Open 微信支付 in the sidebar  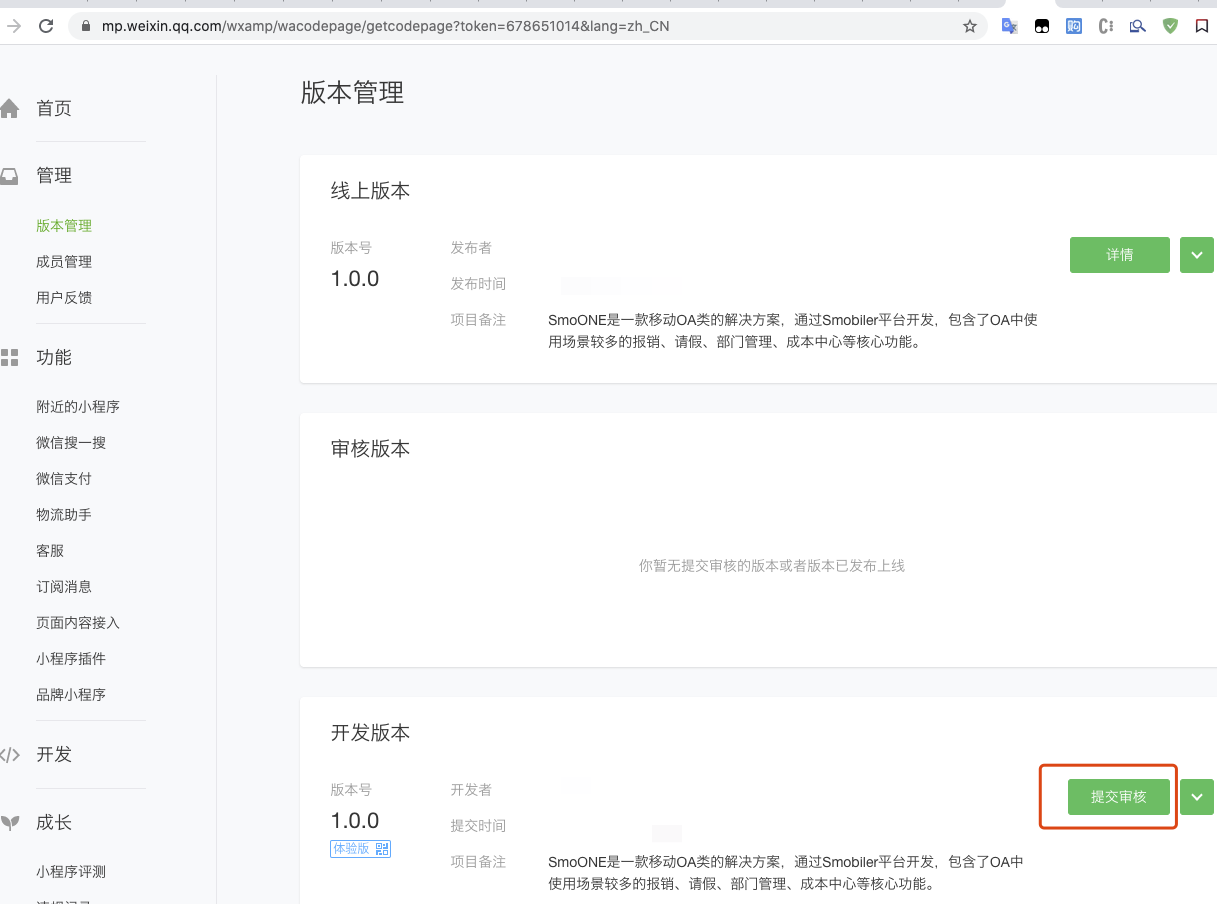click(64, 479)
